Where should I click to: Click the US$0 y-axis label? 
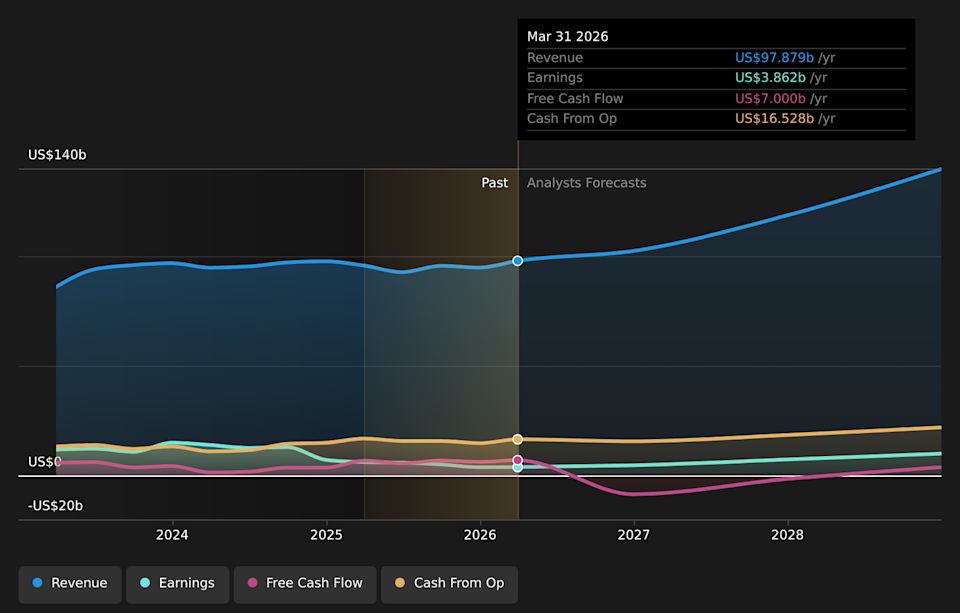pyautogui.click(x=45, y=462)
